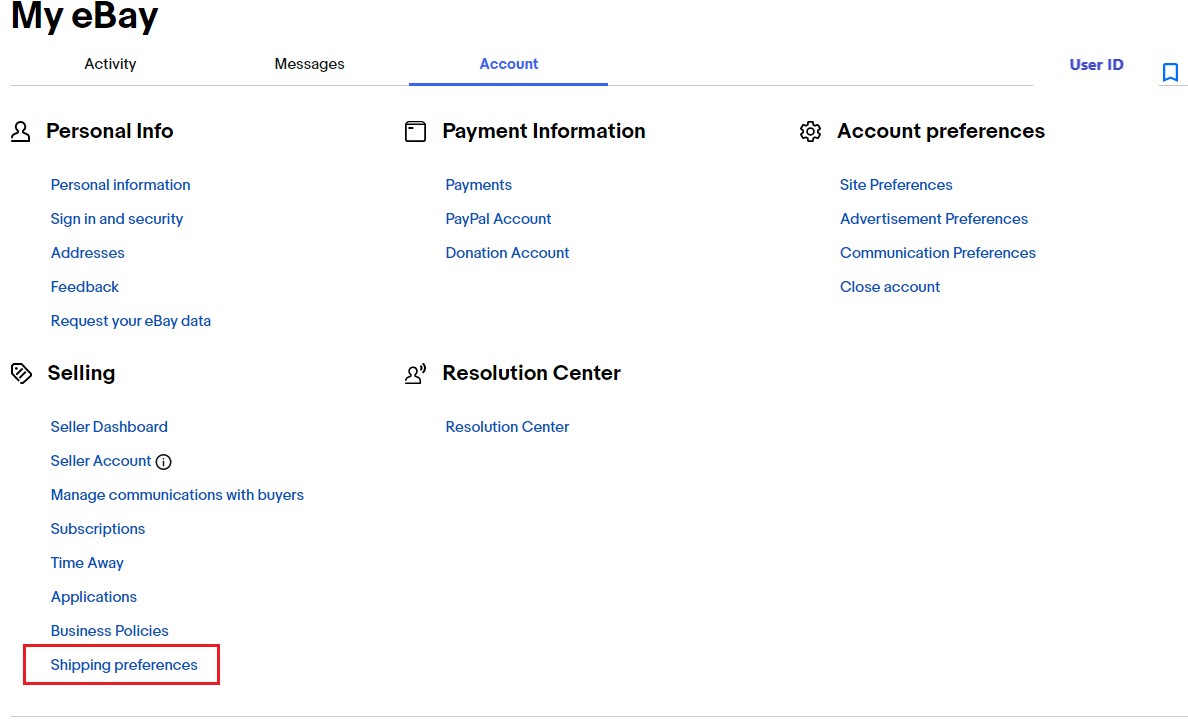Click the Account preferences heading
The width and height of the screenshot is (1188, 722).
[941, 132]
